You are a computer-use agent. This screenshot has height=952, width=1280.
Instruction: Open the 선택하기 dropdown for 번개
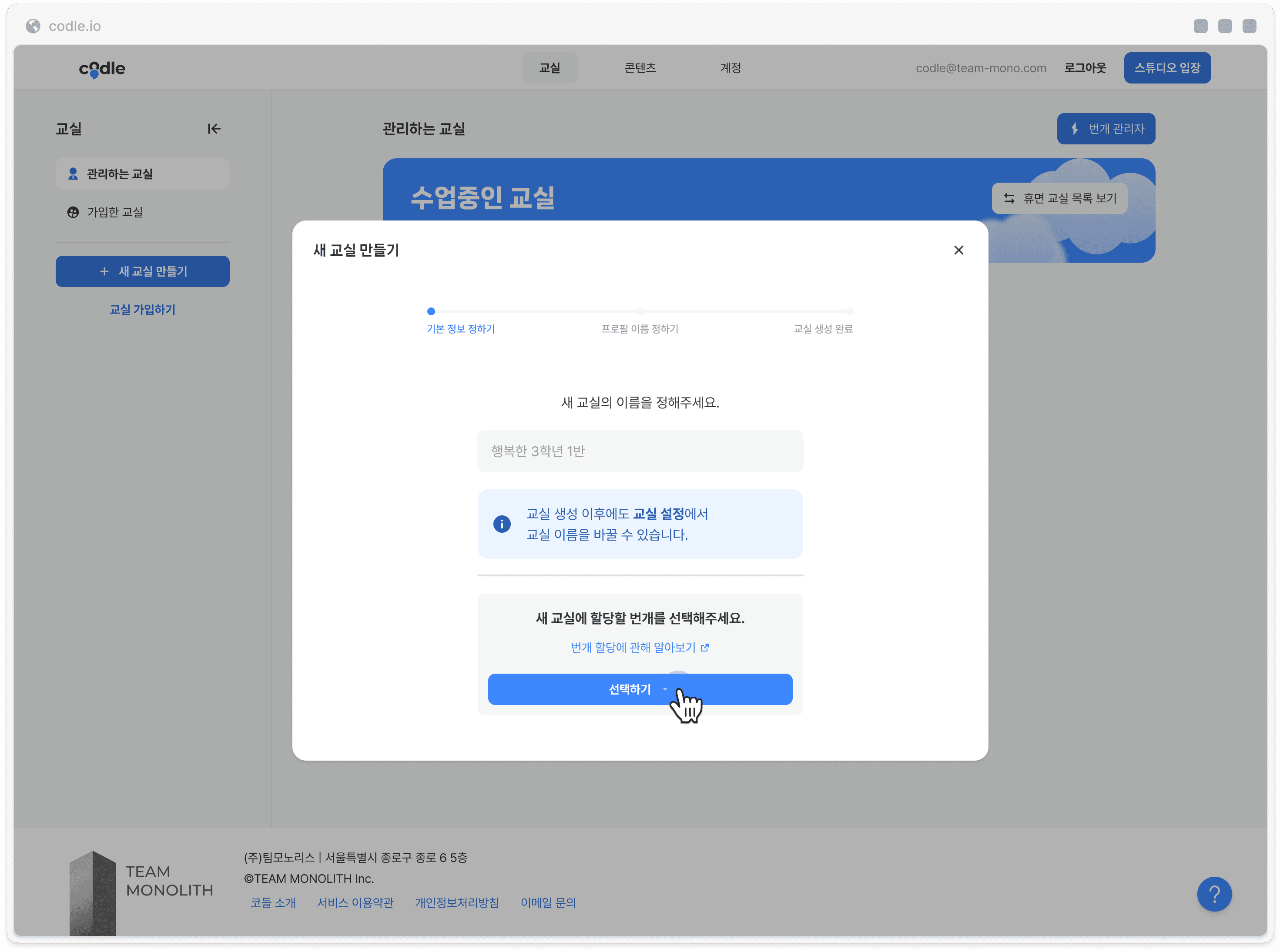tap(640, 689)
